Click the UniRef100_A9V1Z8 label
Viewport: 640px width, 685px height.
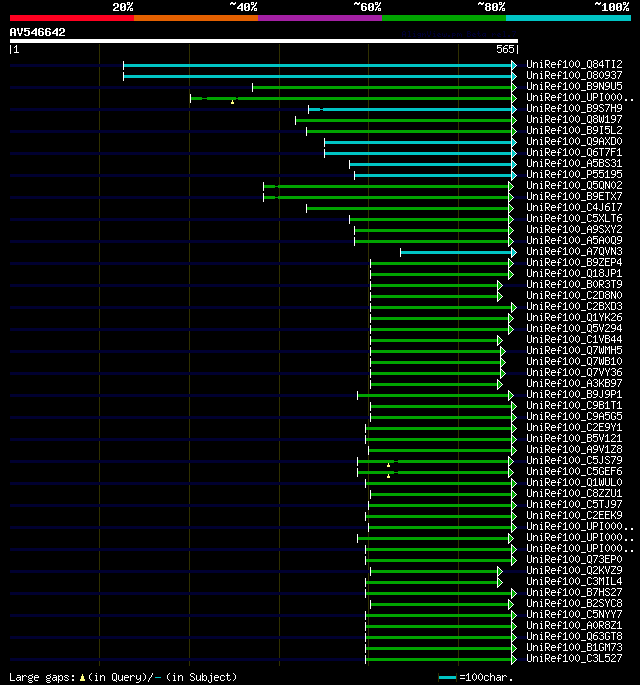[574, 450]
